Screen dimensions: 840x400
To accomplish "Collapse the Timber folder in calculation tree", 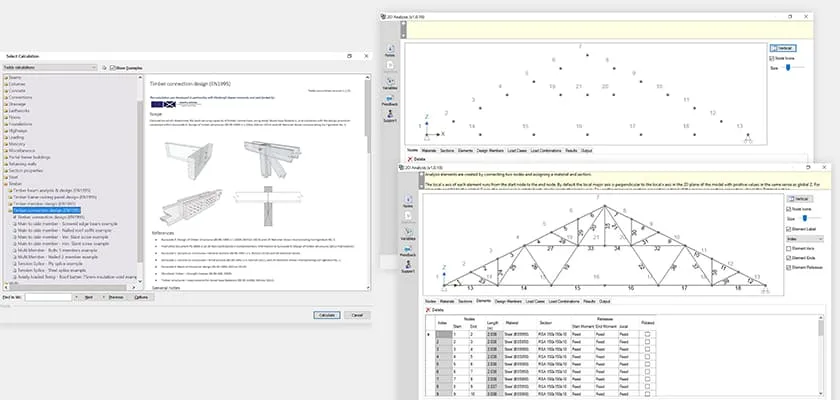I will (6, 183).
